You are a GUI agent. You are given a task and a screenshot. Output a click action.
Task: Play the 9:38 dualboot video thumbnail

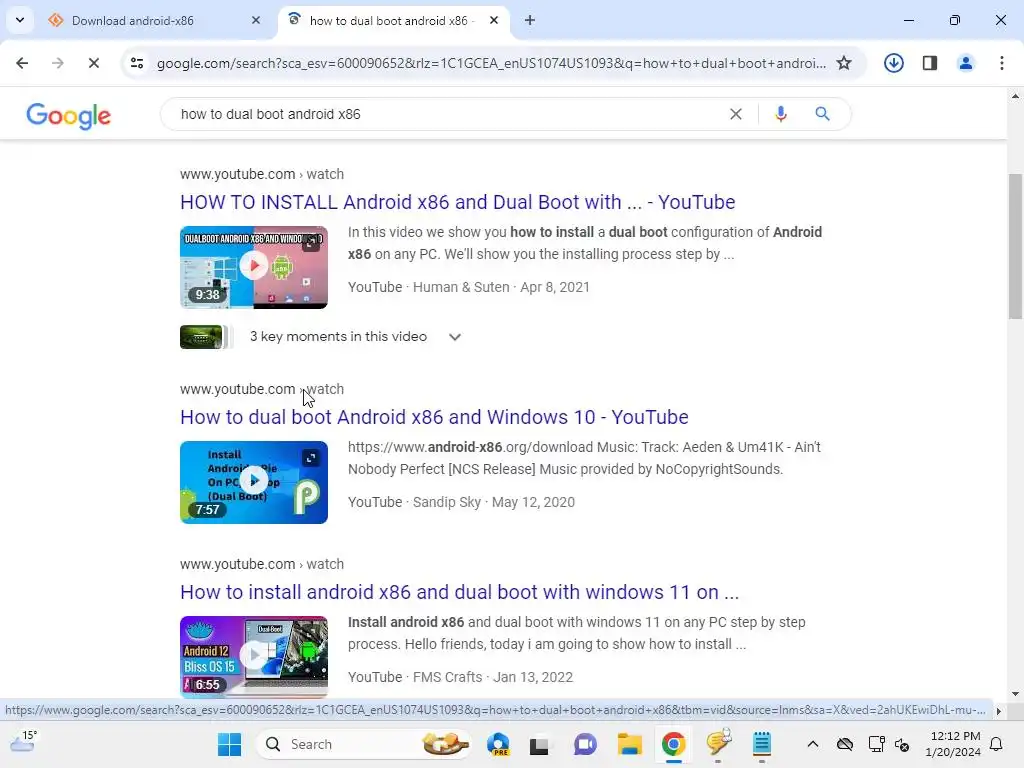coord(254,267)
